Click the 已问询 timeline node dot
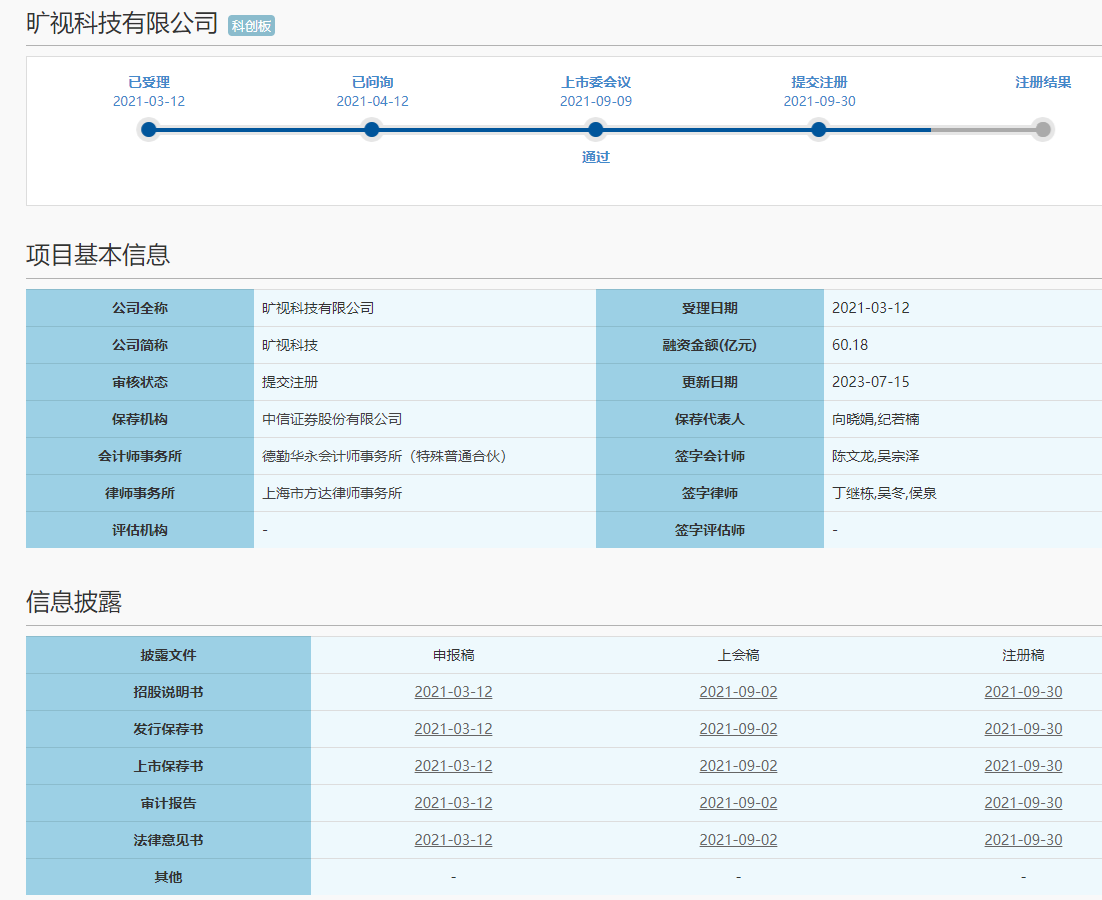1102x900 pixels. point(372,129)
